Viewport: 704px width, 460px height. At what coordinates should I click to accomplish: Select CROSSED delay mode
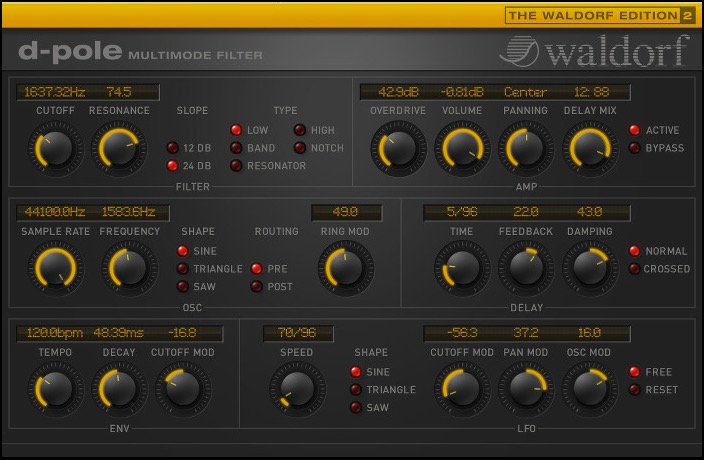coord(634,269)
